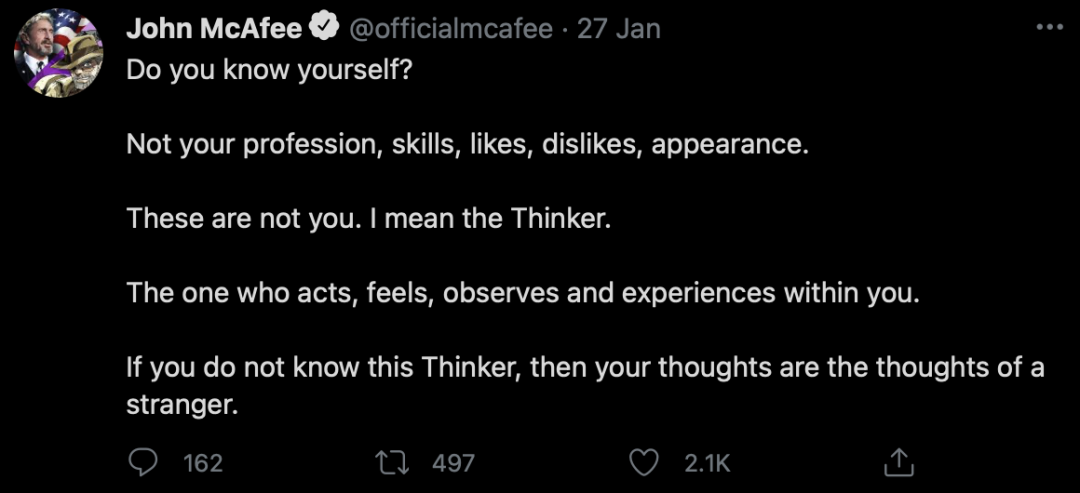Click the 162 replies count
Image resolution: width=1080 pixels, height=493 pixels.
[203, 463]
